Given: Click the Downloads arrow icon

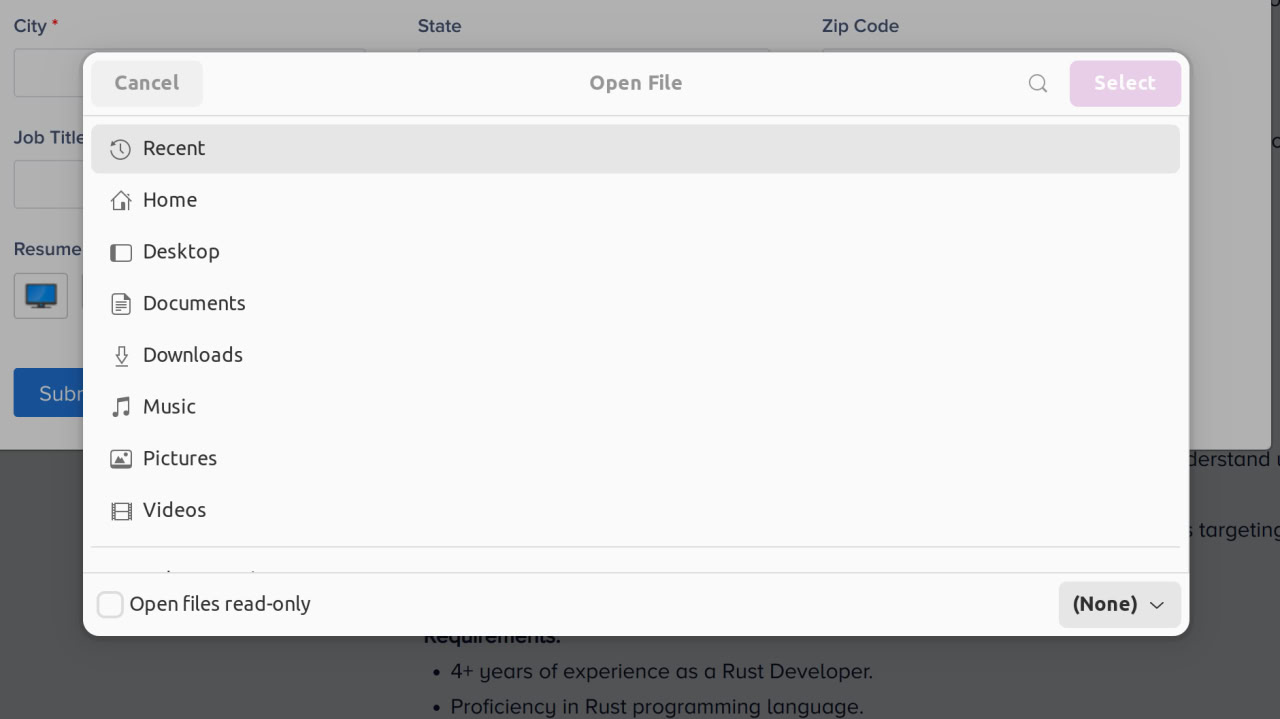Looking at the screenshot, I should 121,356.
